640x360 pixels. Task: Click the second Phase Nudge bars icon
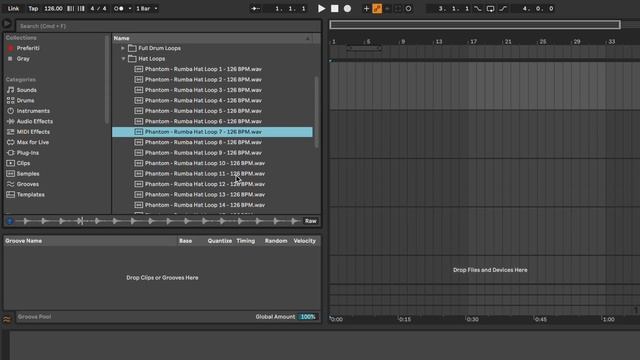click(x=81, y=9)
